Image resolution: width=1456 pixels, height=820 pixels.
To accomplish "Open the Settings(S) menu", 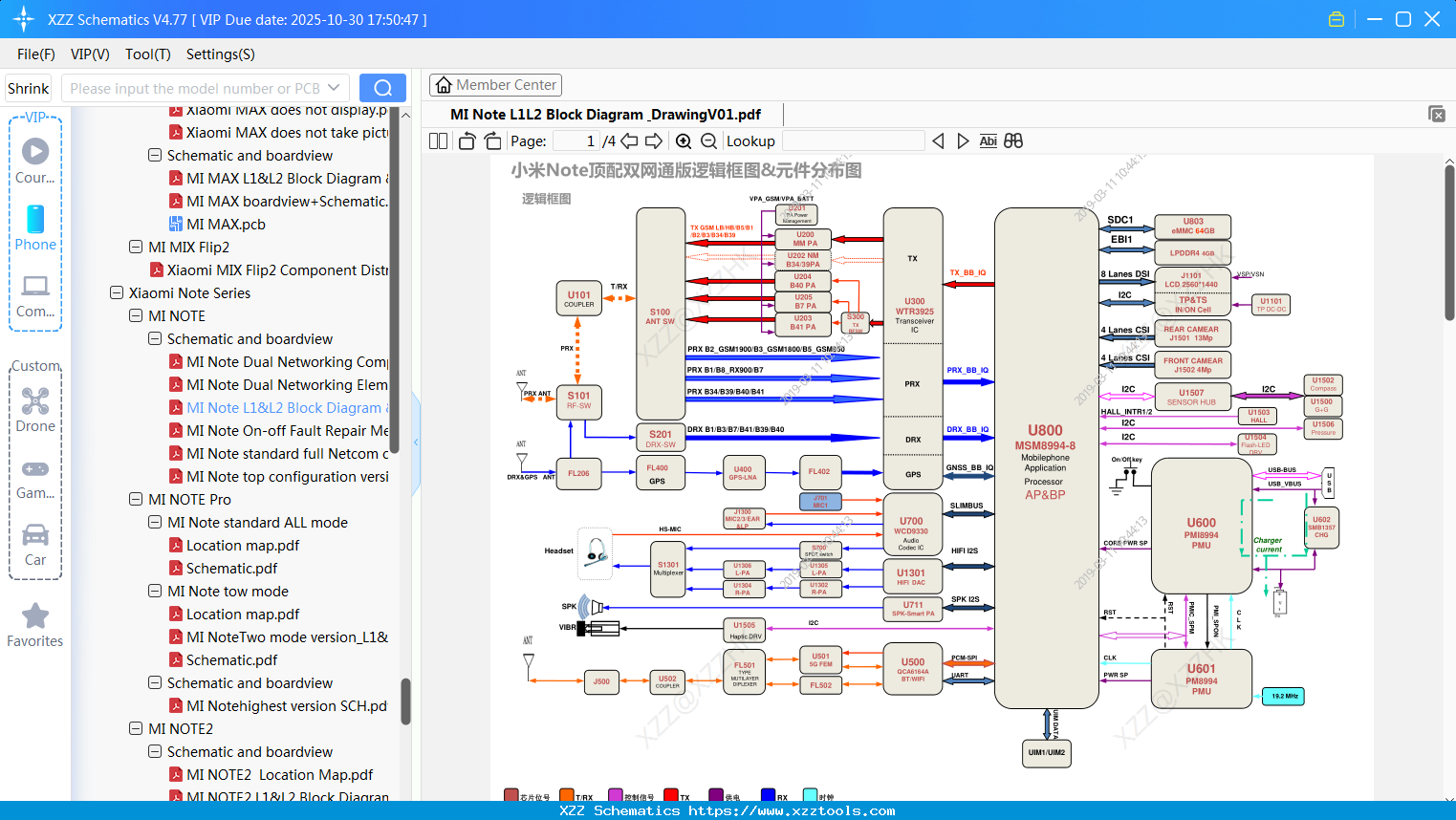I will point(219,54).
